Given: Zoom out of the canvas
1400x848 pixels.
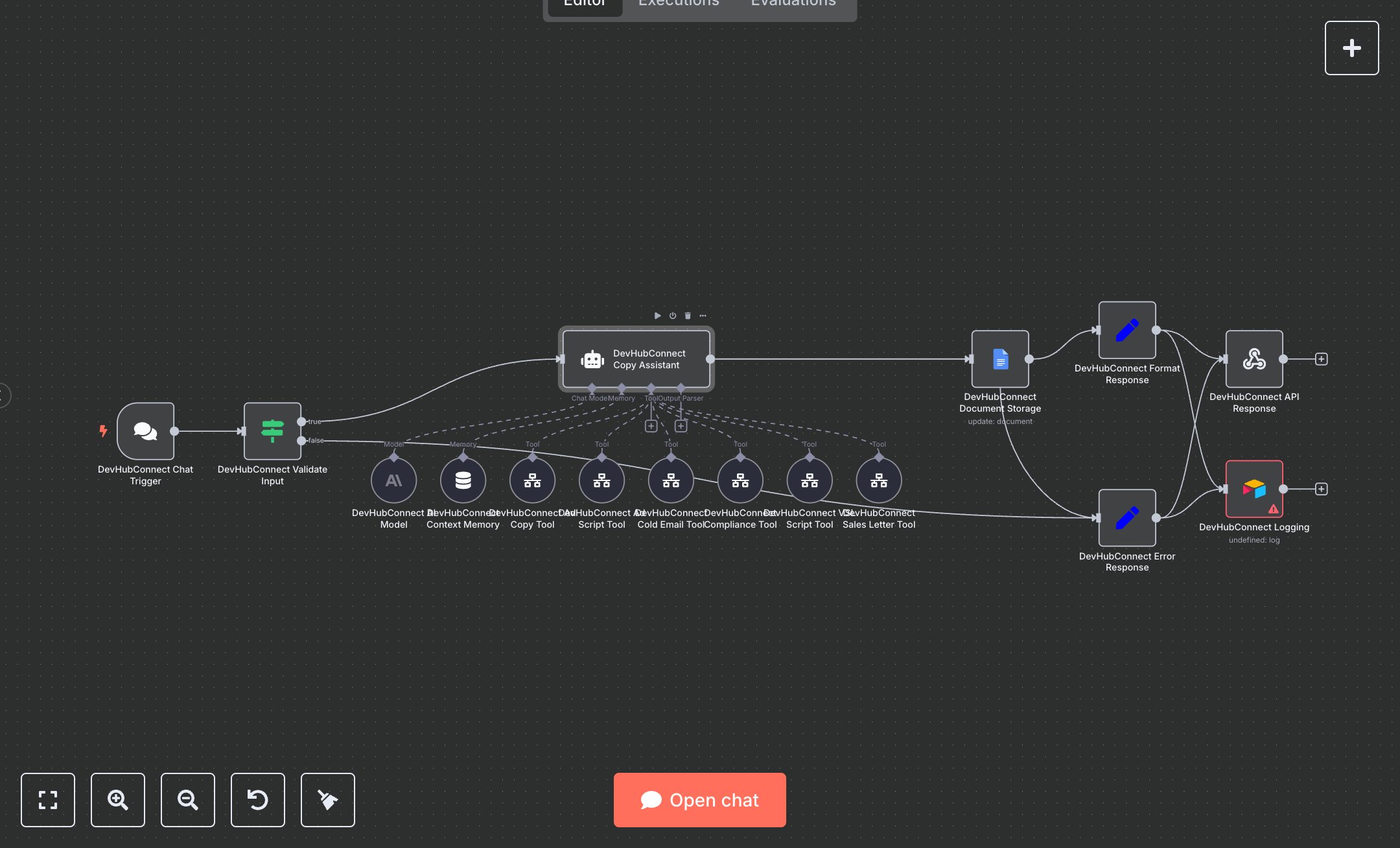Looking at the screenshot, I should [187, 800].
